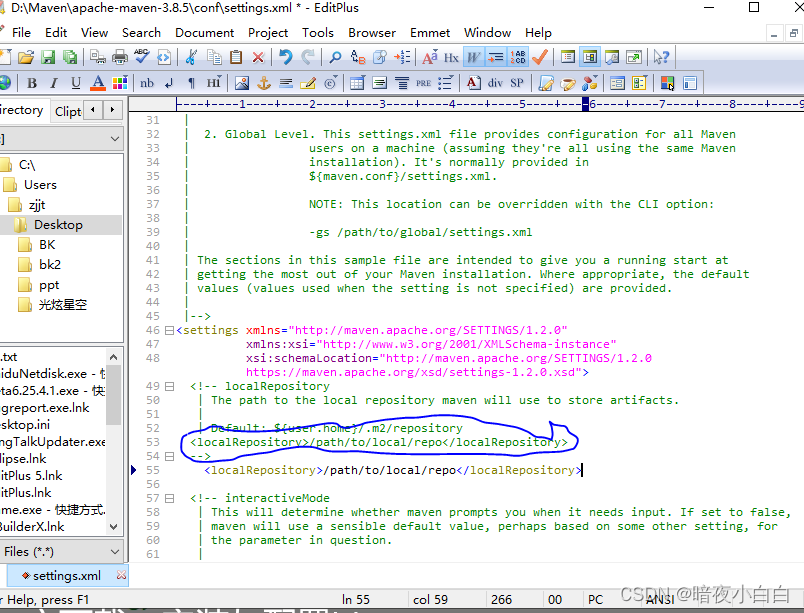The width and height of the screenshot is (804, 613).
Task: Switch to the Cliptext side tab
Action: coord(68,111)
